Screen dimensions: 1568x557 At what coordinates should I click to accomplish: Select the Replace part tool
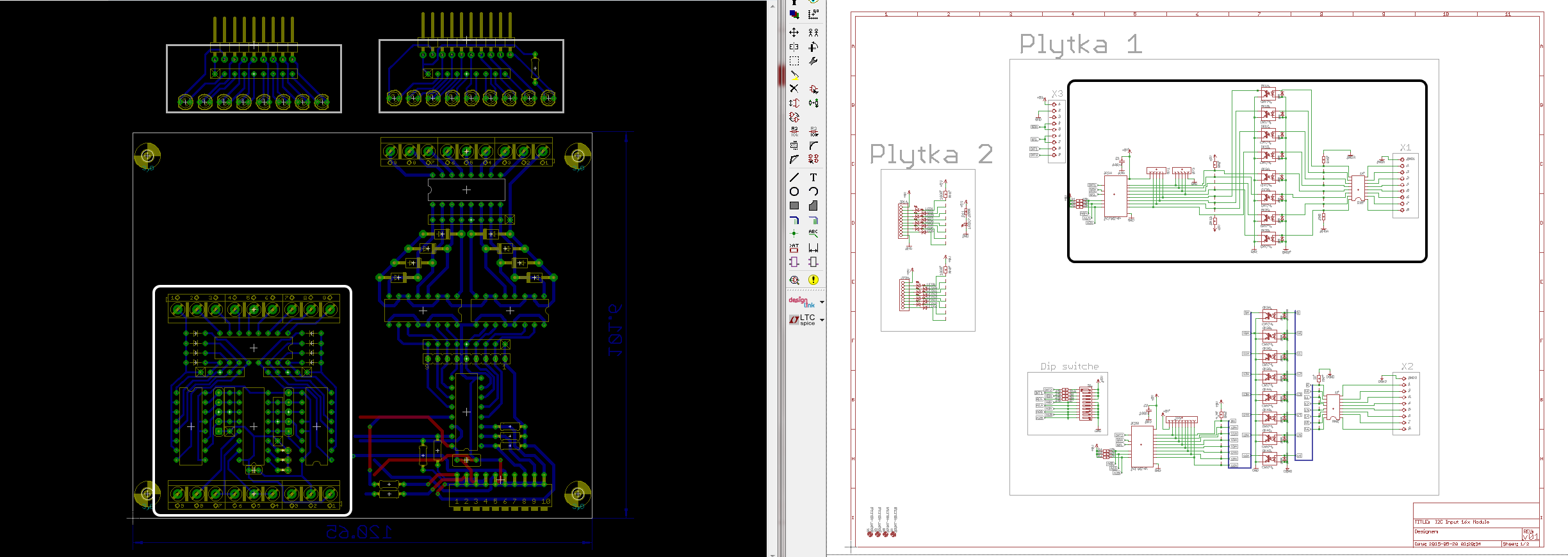point(794,117)
